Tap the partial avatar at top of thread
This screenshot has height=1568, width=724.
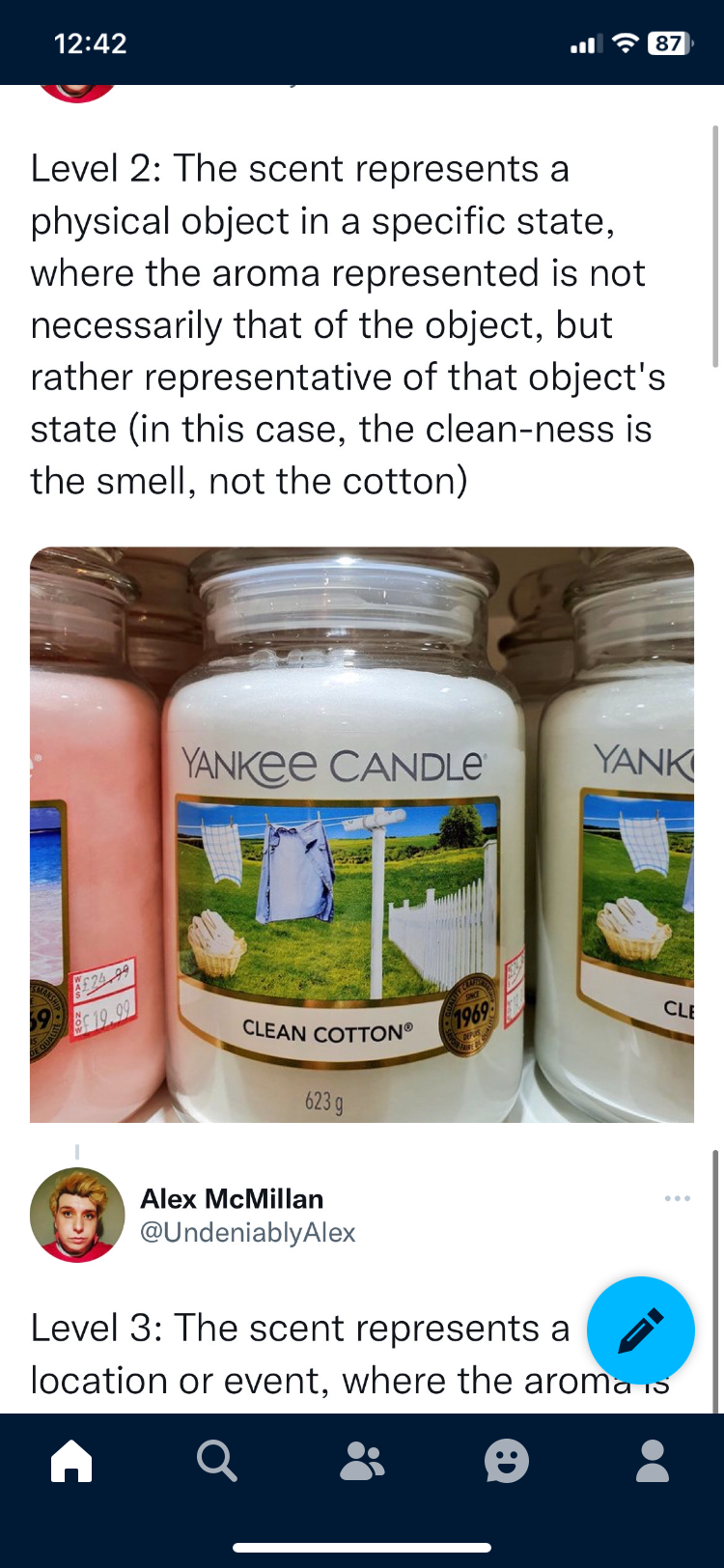(x=77, y=93)
